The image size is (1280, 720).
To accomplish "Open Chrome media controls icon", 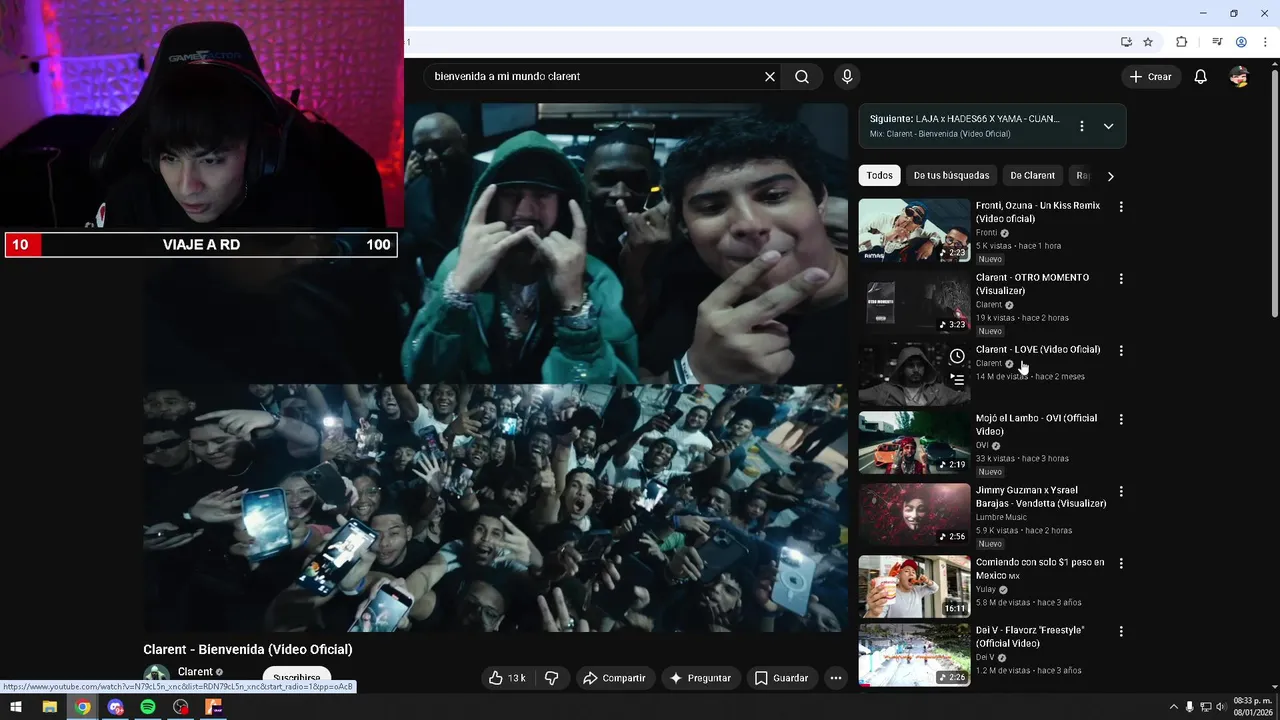I will 1217,42.
